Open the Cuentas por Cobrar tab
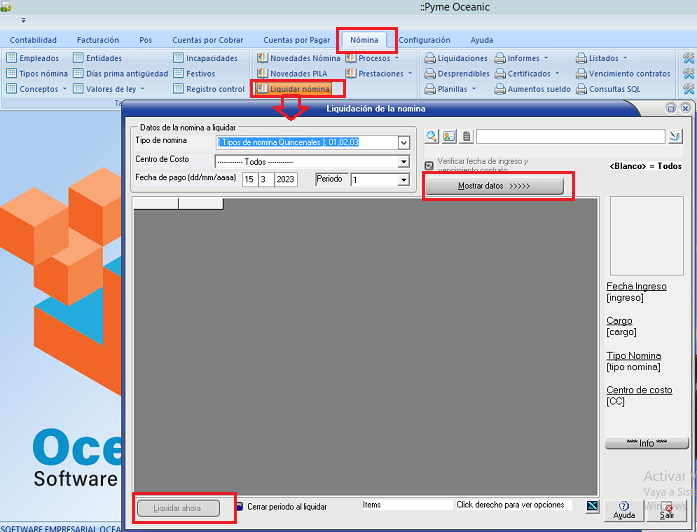 click(x=207, y=40)
